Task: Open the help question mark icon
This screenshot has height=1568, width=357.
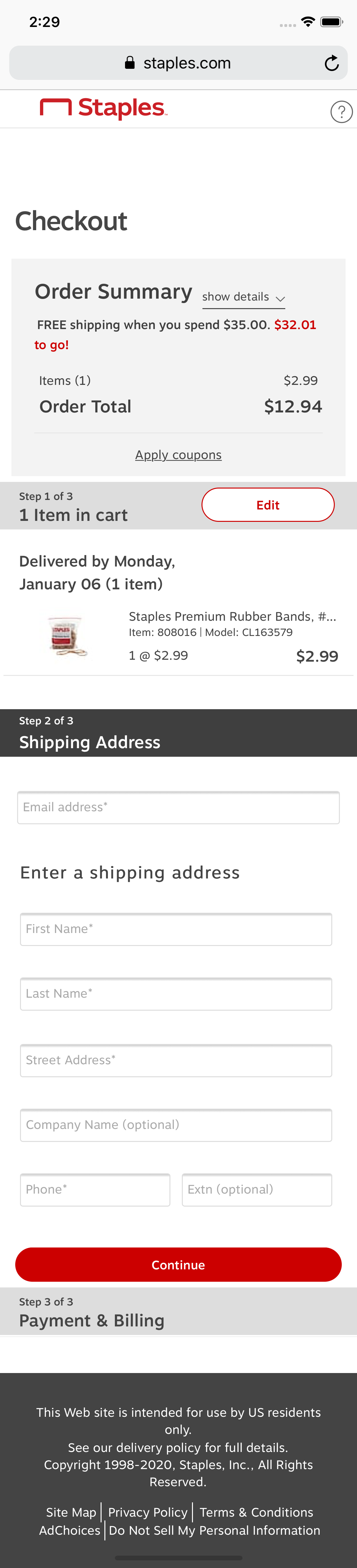Action: coord(342,111)
